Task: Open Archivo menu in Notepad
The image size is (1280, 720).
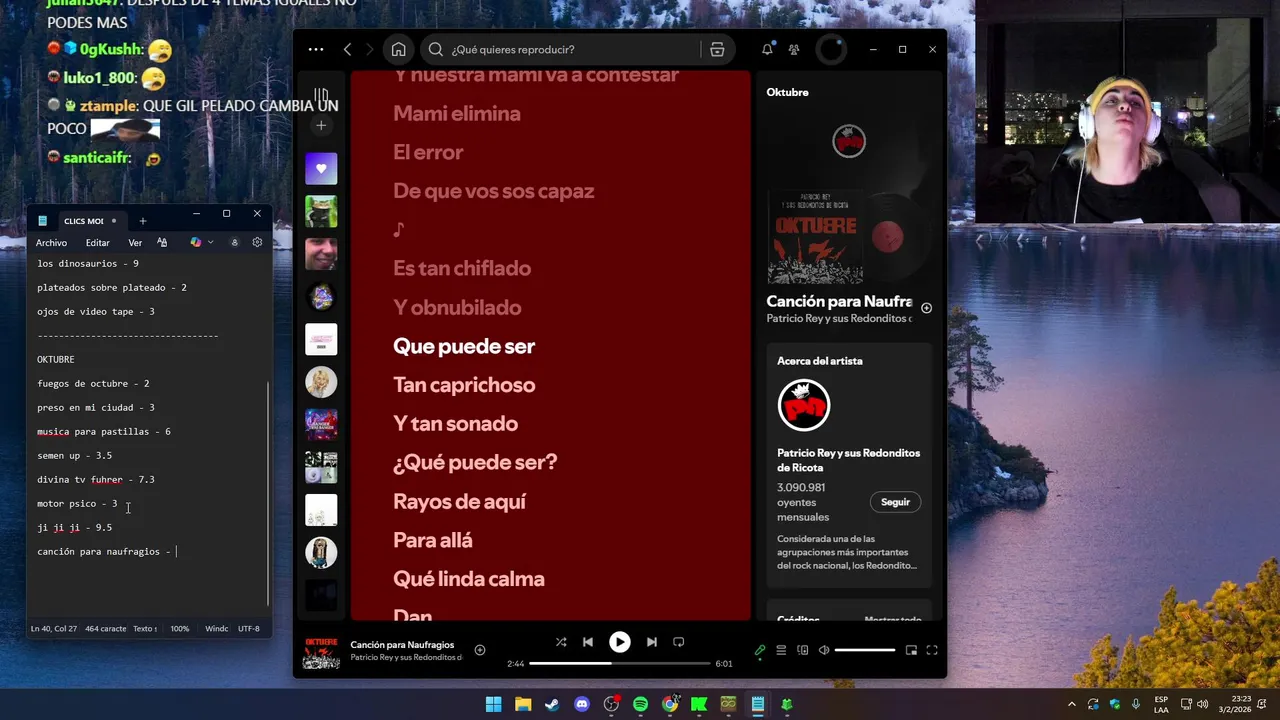Action: (x=51, y=243)
